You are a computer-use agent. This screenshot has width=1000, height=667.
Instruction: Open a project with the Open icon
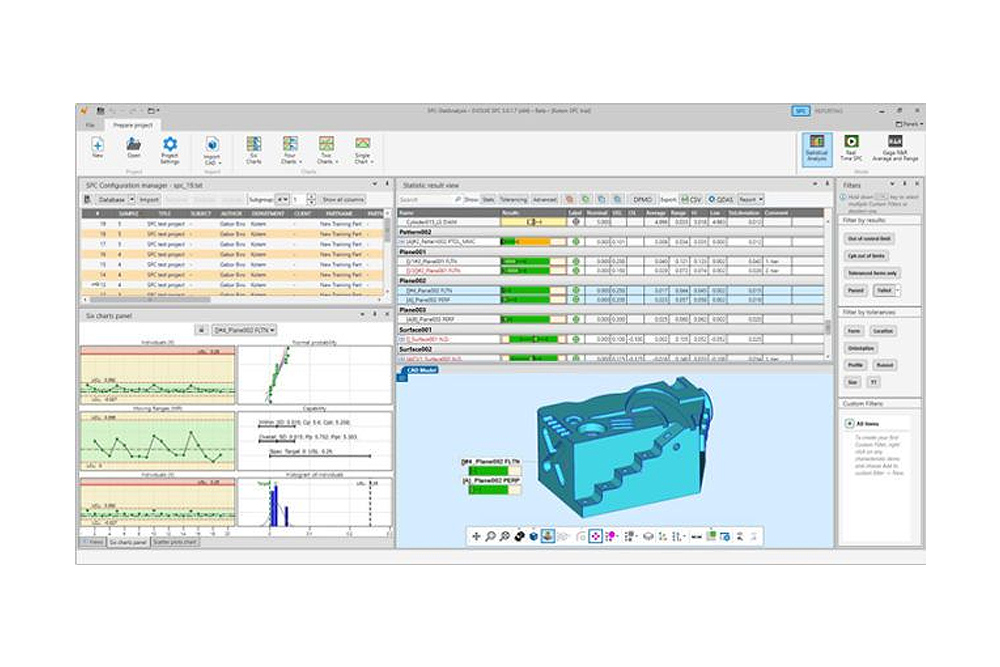[x=133, y=145]
